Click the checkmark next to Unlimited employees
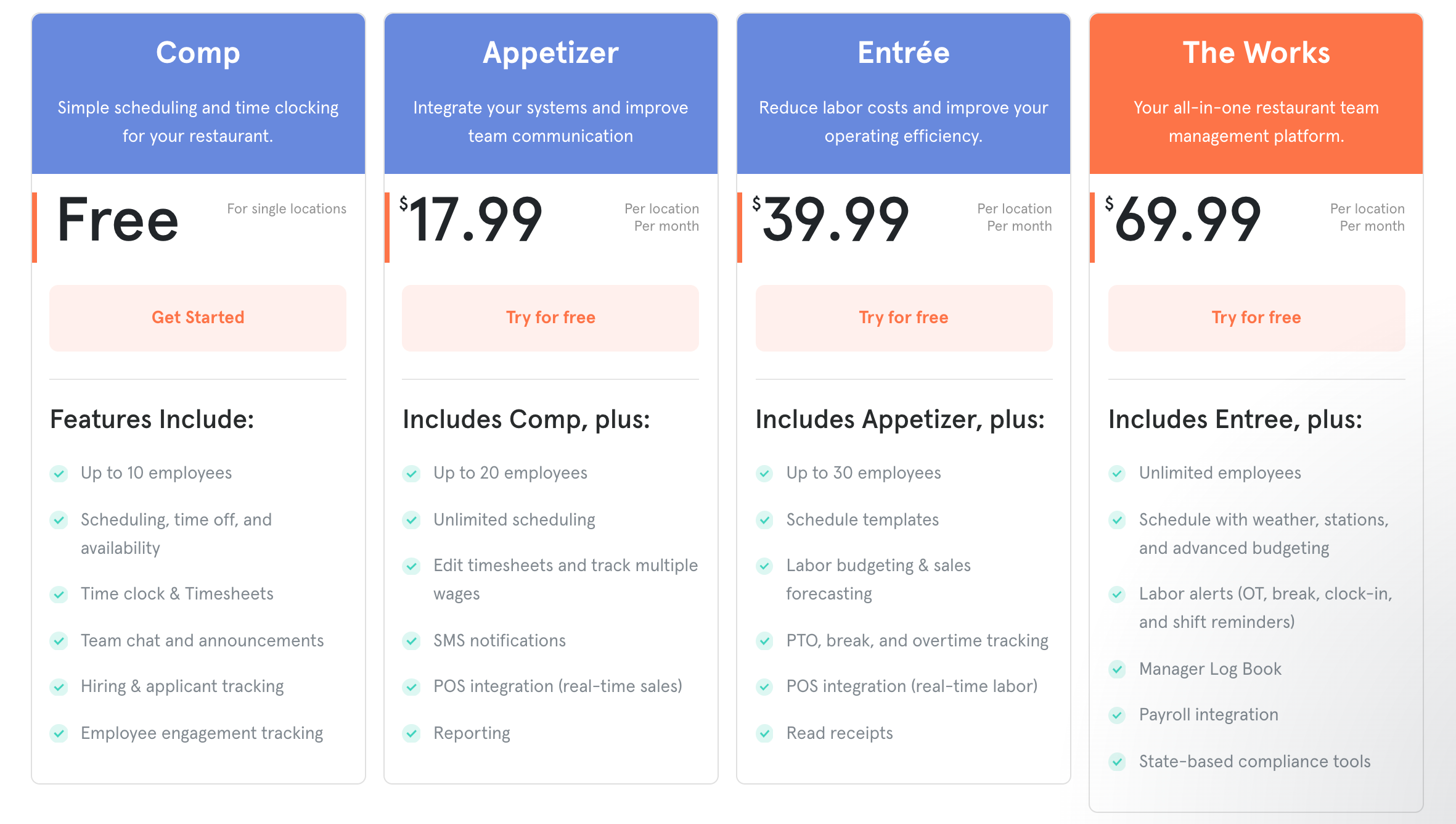The width and height of the screenshot is (1456, 824). coord(1116,474)
